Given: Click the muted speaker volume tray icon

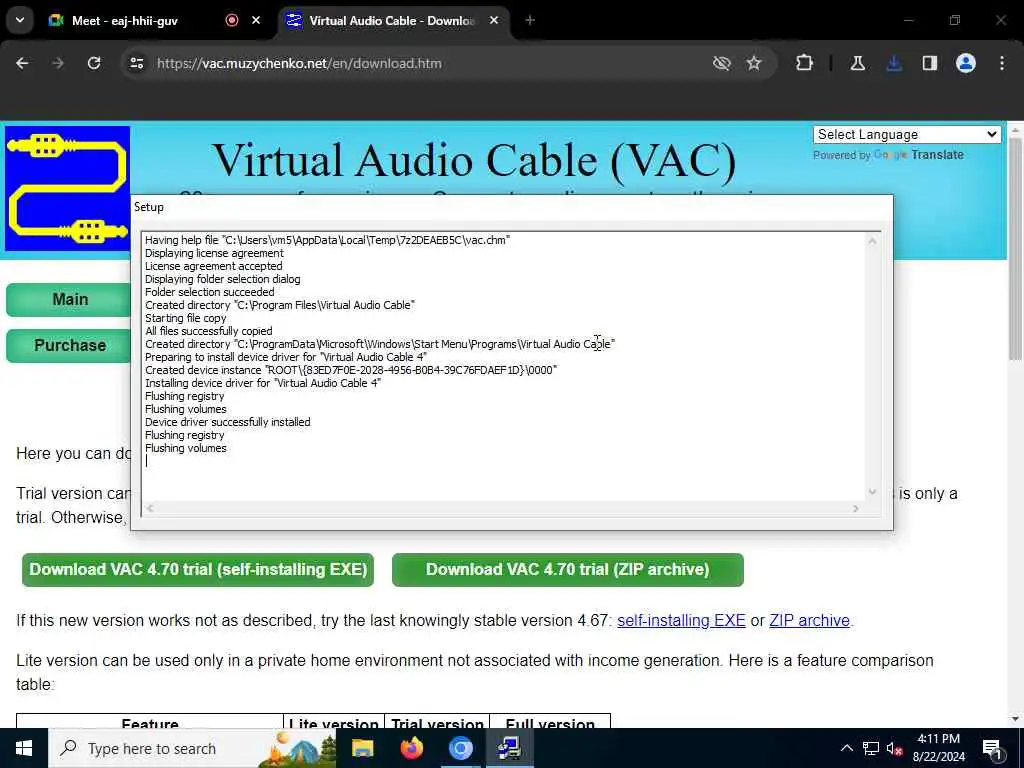Looking at the screenshot, I should pos(895,749).
